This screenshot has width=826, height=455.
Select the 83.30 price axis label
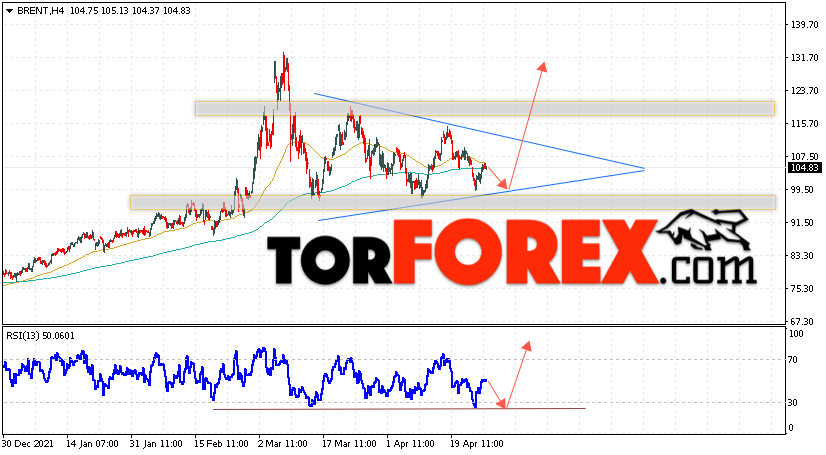(x=804, y=255)
